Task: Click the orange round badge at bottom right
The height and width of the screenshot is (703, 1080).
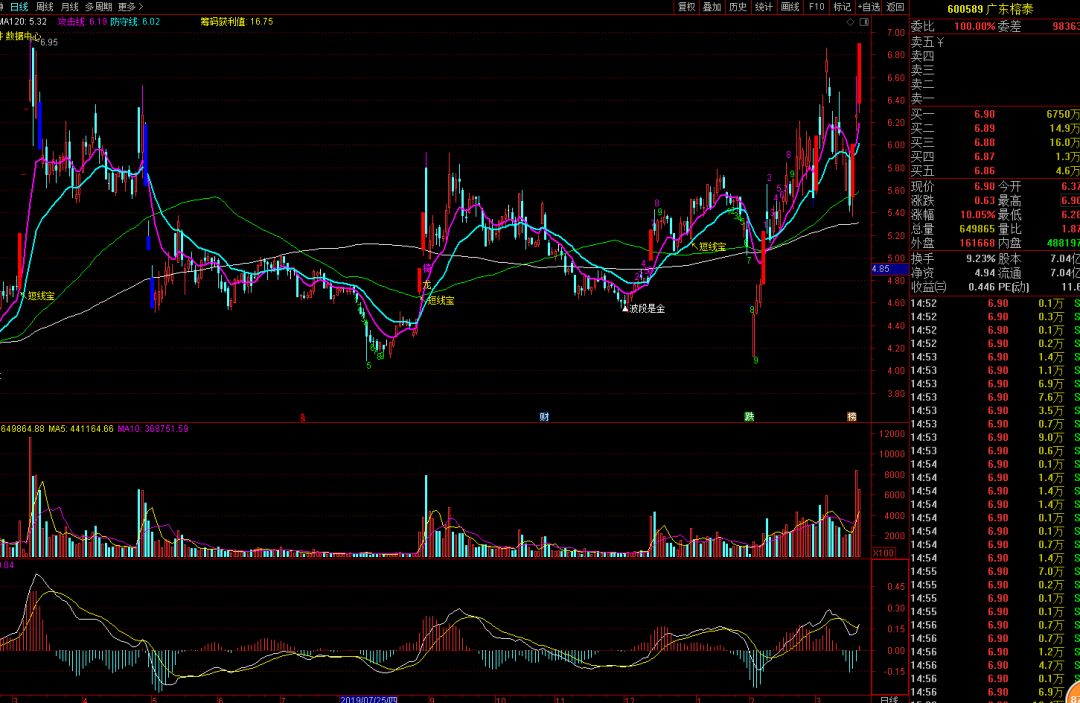Action: tap(1071, 689)
